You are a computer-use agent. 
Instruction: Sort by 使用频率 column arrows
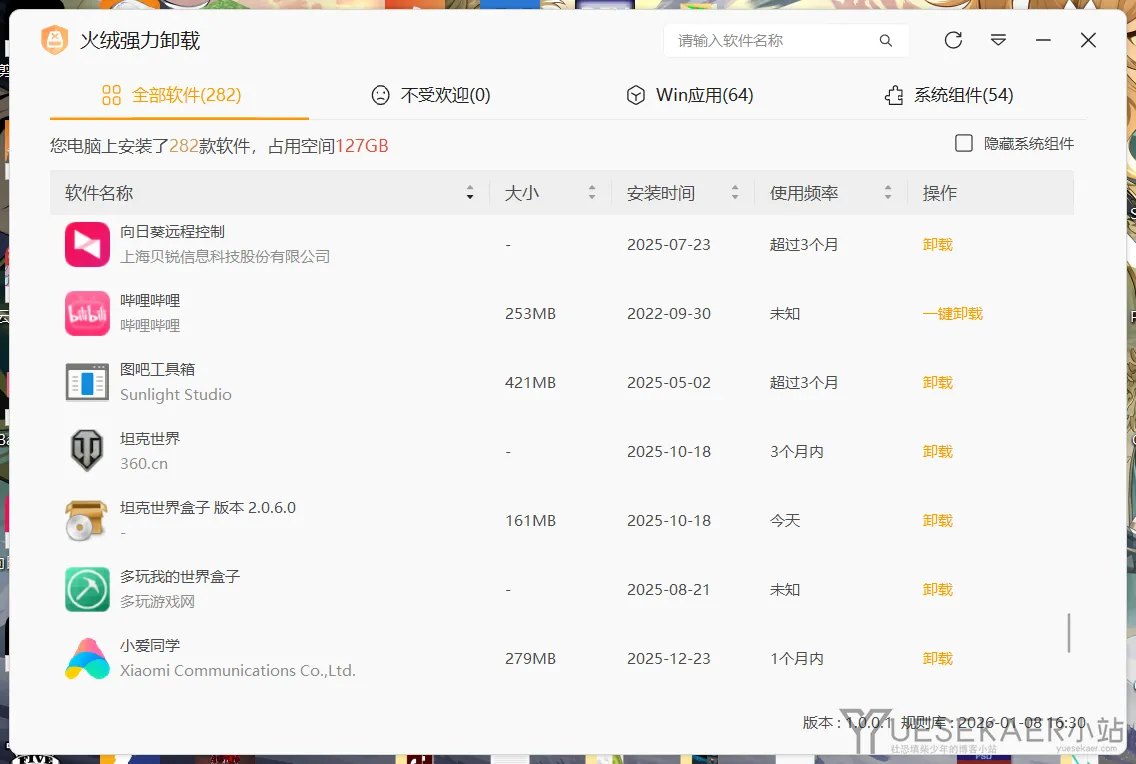click(888, 193)
